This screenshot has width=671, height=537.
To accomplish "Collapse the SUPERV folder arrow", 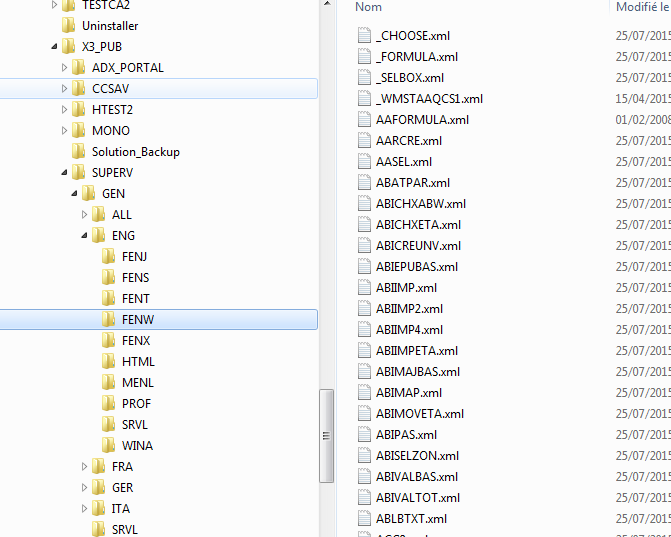I will tap(65, 173).
